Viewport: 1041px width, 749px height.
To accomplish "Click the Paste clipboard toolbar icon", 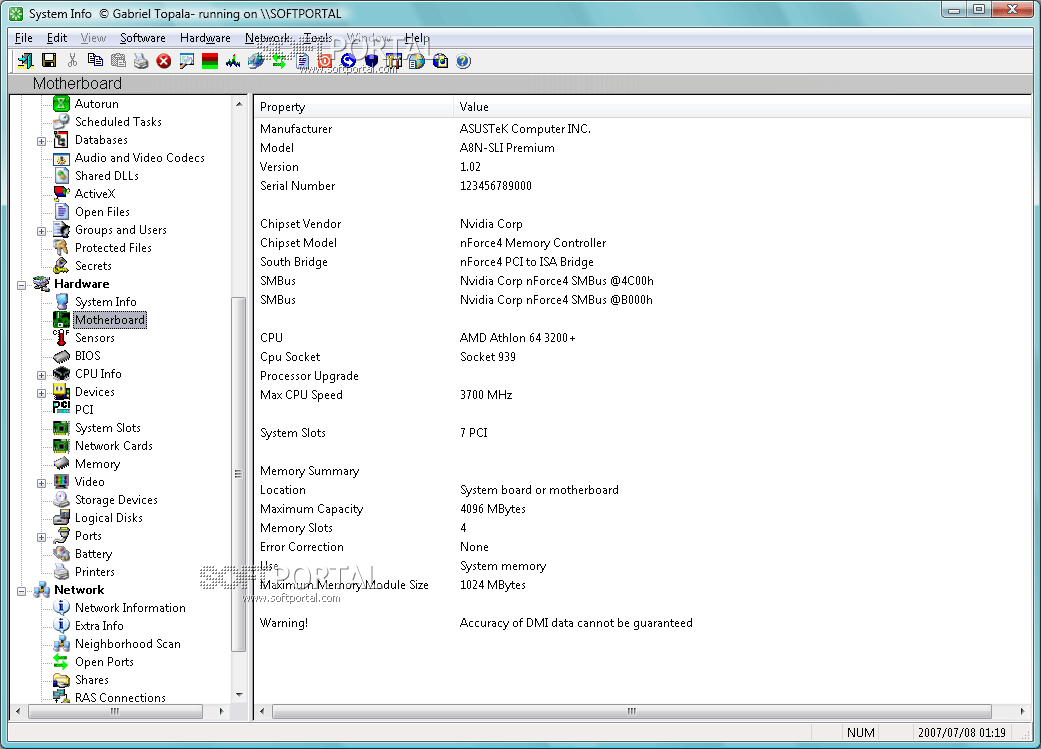I will pos(118,61).
